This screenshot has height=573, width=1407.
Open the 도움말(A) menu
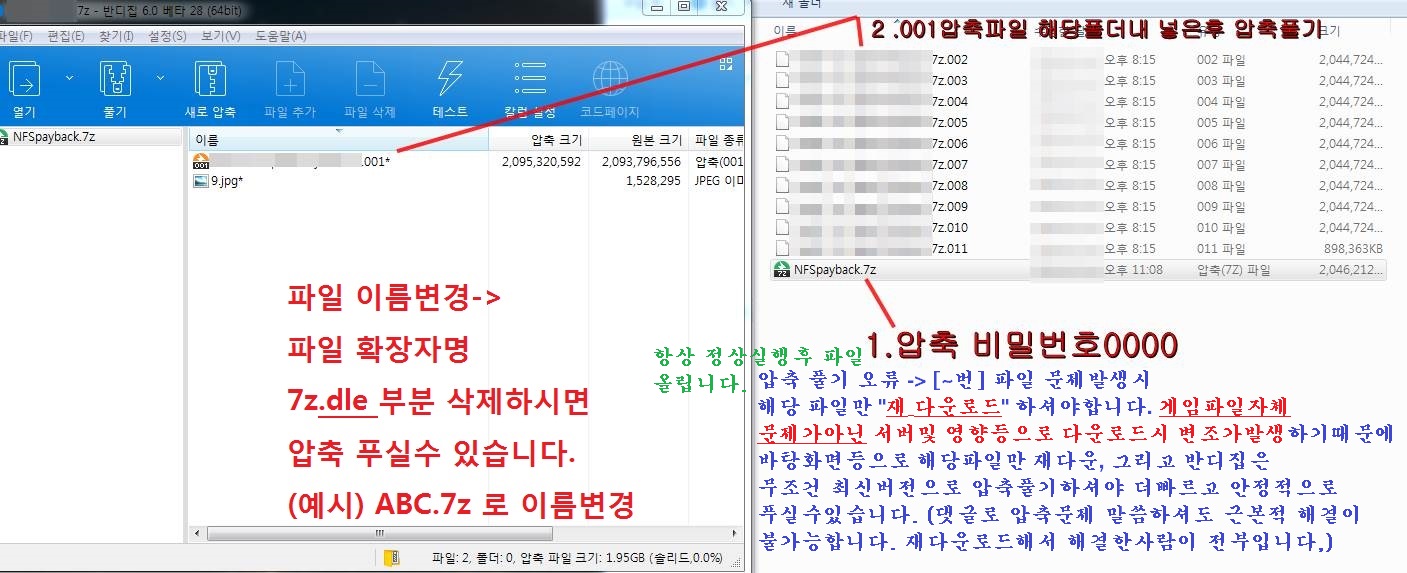coord(281,36)
